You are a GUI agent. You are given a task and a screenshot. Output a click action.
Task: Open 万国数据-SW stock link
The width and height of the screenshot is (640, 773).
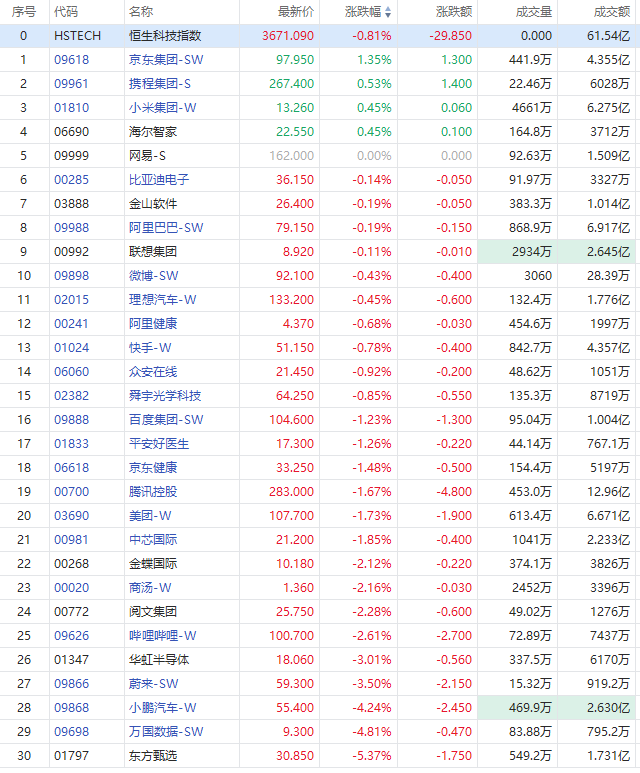(166, 732)
